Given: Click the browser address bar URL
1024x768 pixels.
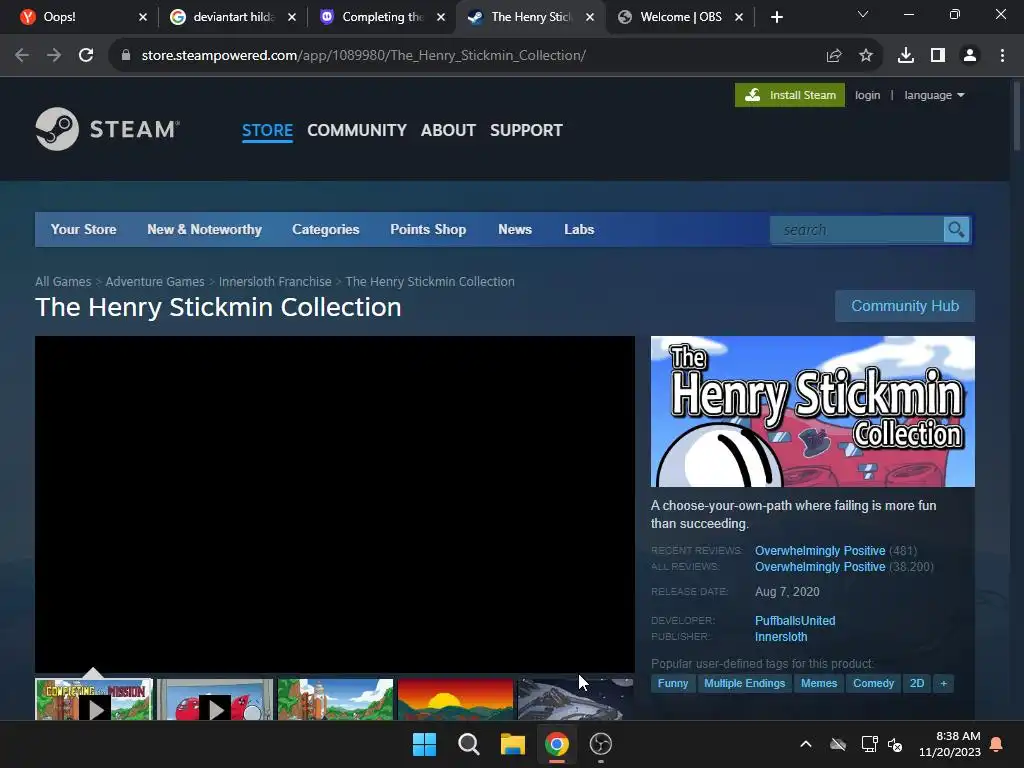Looking at the screenshot, I should pos(364,56).
